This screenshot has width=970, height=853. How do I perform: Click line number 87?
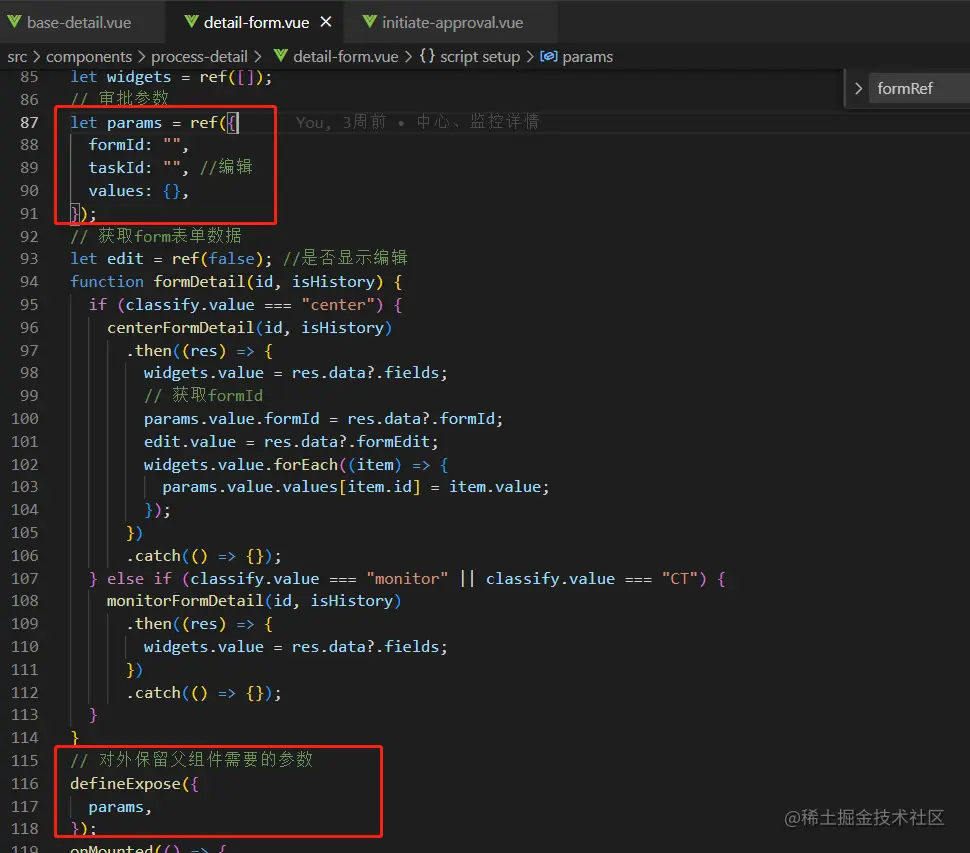pyautogui.click(x=29, y=122)
